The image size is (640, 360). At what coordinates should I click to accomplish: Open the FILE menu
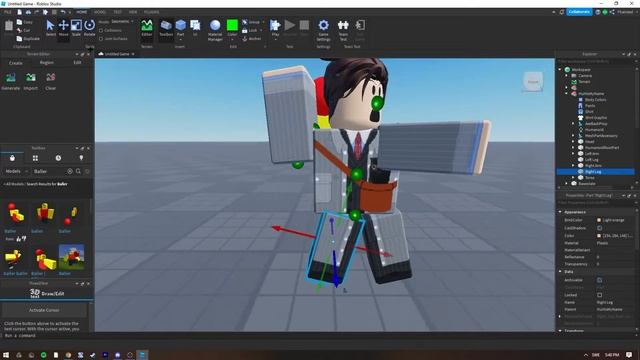(8, 12)
